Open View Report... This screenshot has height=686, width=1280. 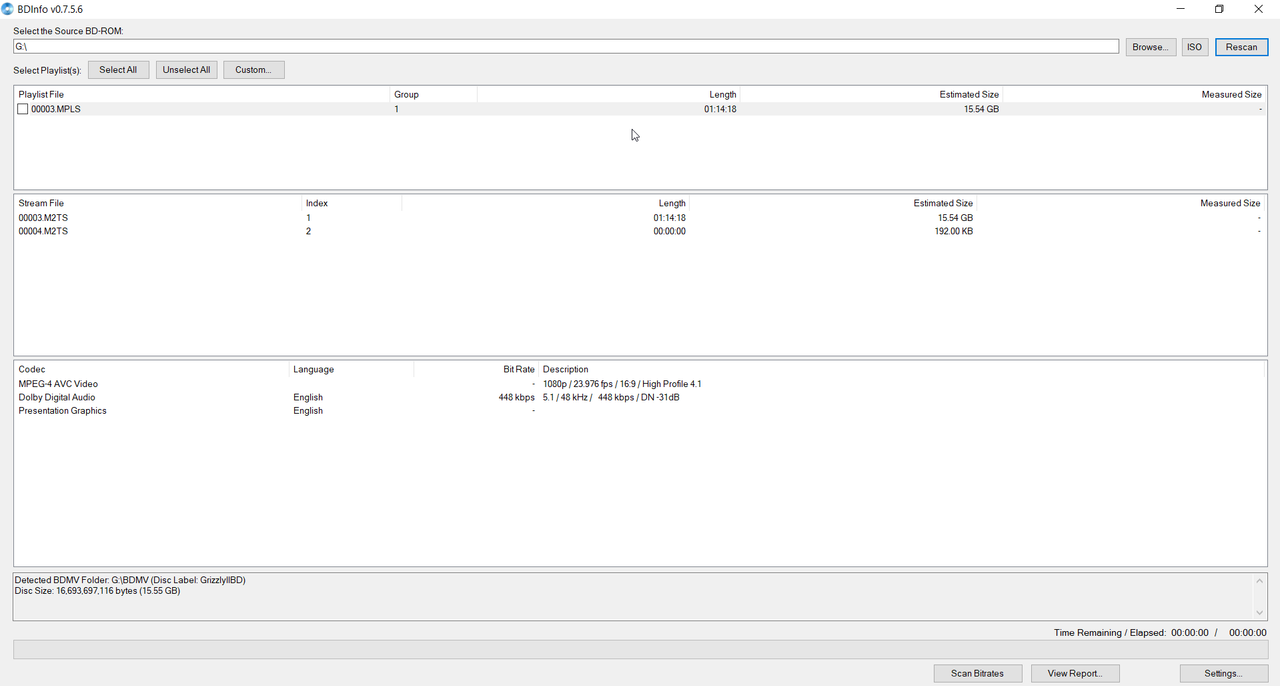(1075, 673)
